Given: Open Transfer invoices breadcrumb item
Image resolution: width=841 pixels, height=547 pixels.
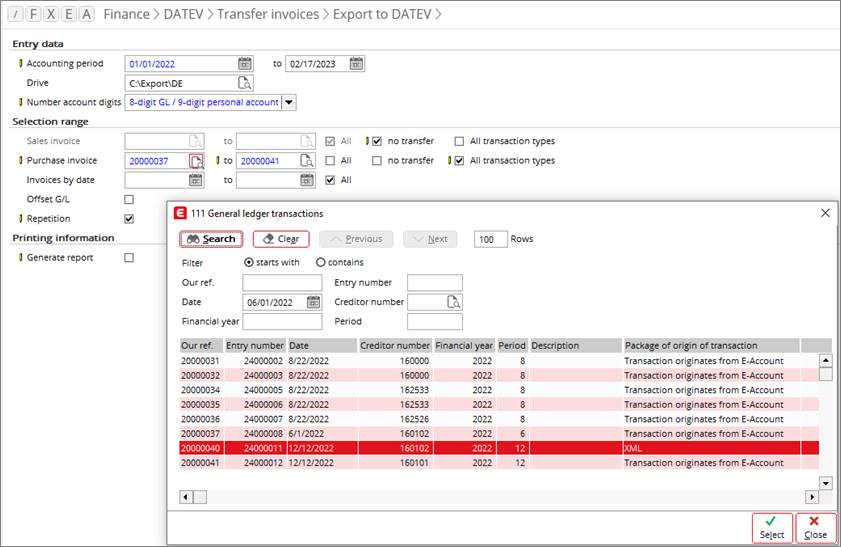Looking at the screenshot, I should pyautogui.click(x=268, y=14).
